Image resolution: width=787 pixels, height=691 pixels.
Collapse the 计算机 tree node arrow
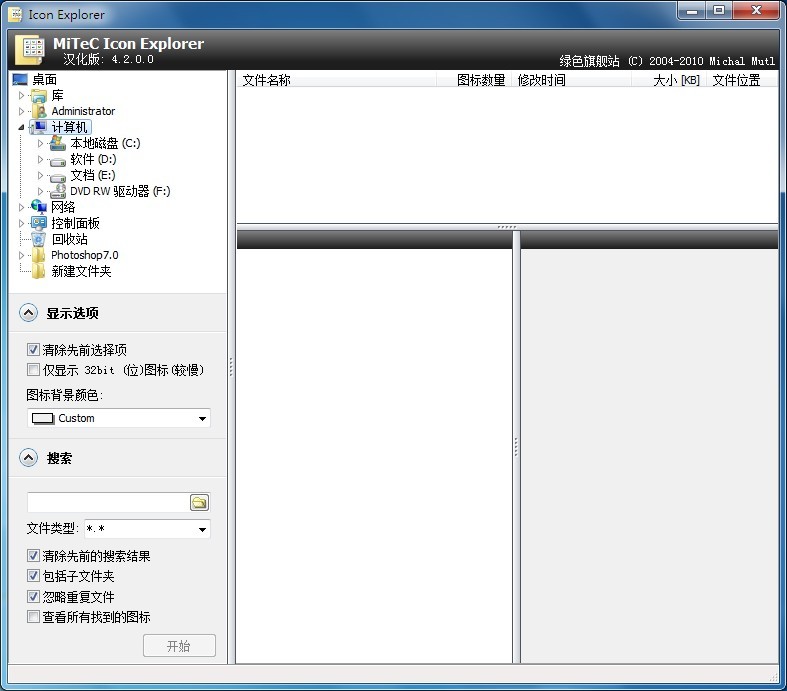point(22,127)
